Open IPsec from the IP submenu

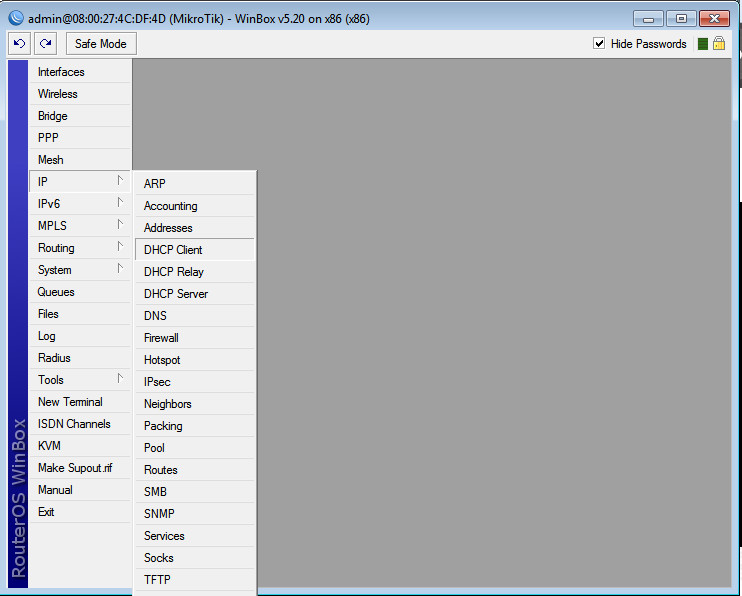click(x=195, y=382)
